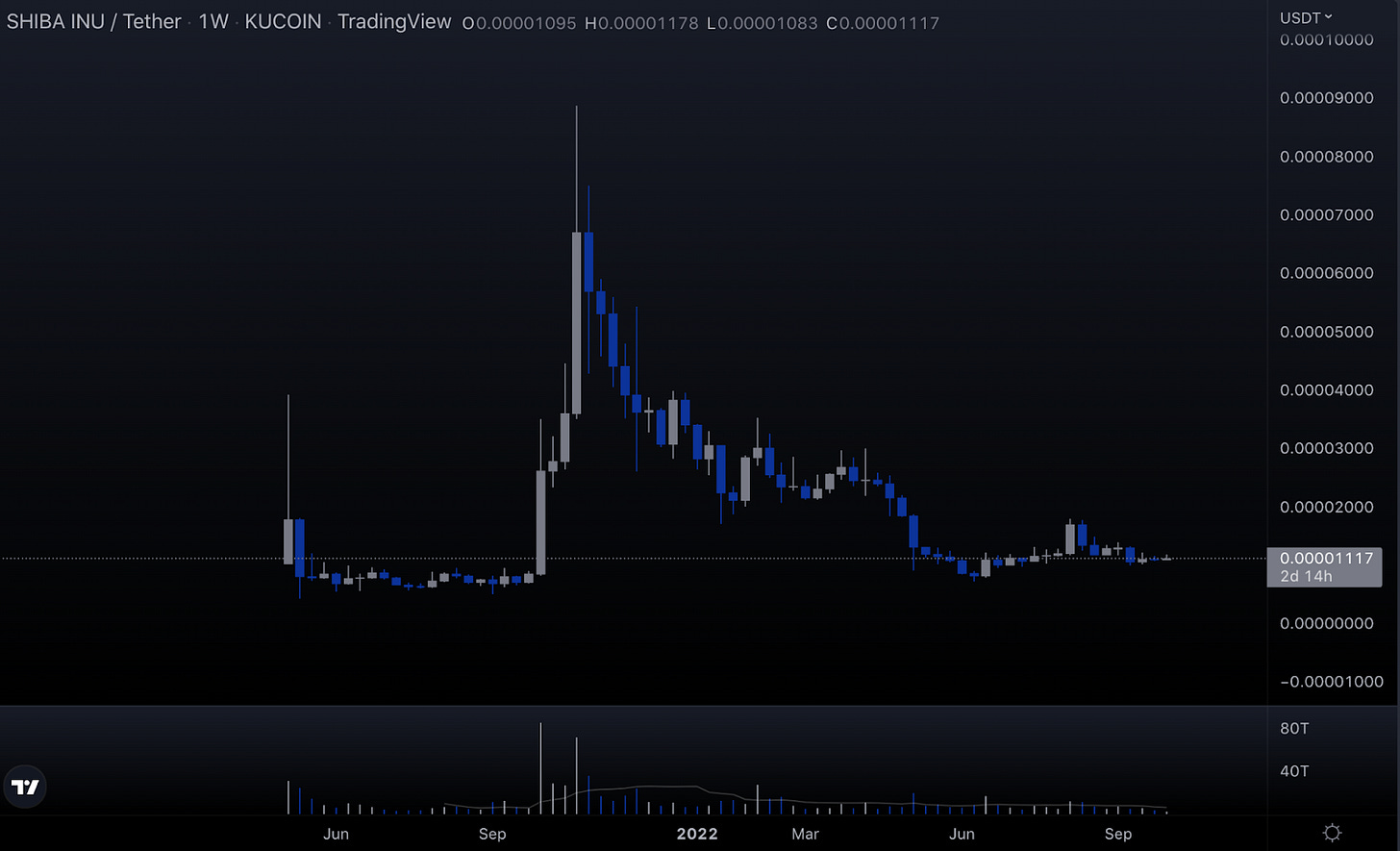Viewport: 1400px width, 851px height.
Task: Click the TradingView logo icon
Action: click(24, 788)
